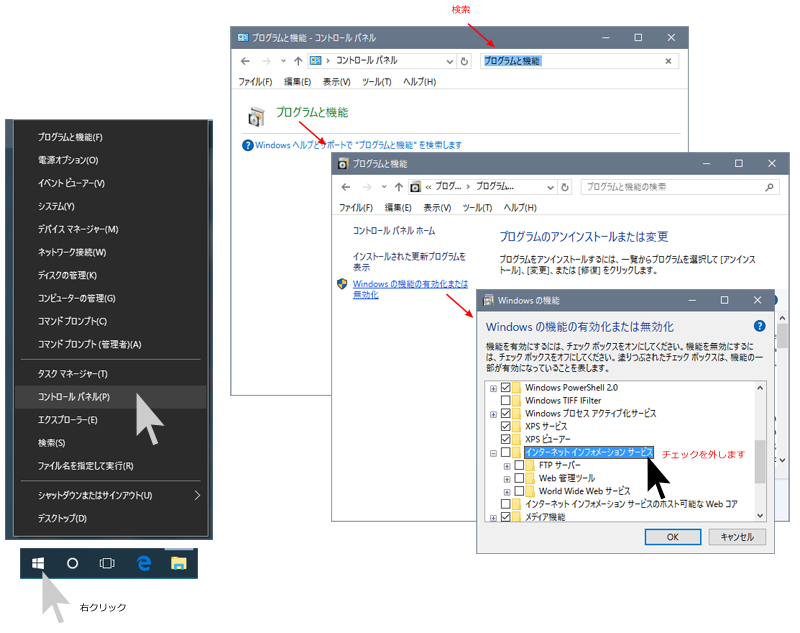The height and width of the screenshot is (633, 800).
Task: Refresh the Control Panel search window
Action: pyautogui.click(x=464, y=61)
